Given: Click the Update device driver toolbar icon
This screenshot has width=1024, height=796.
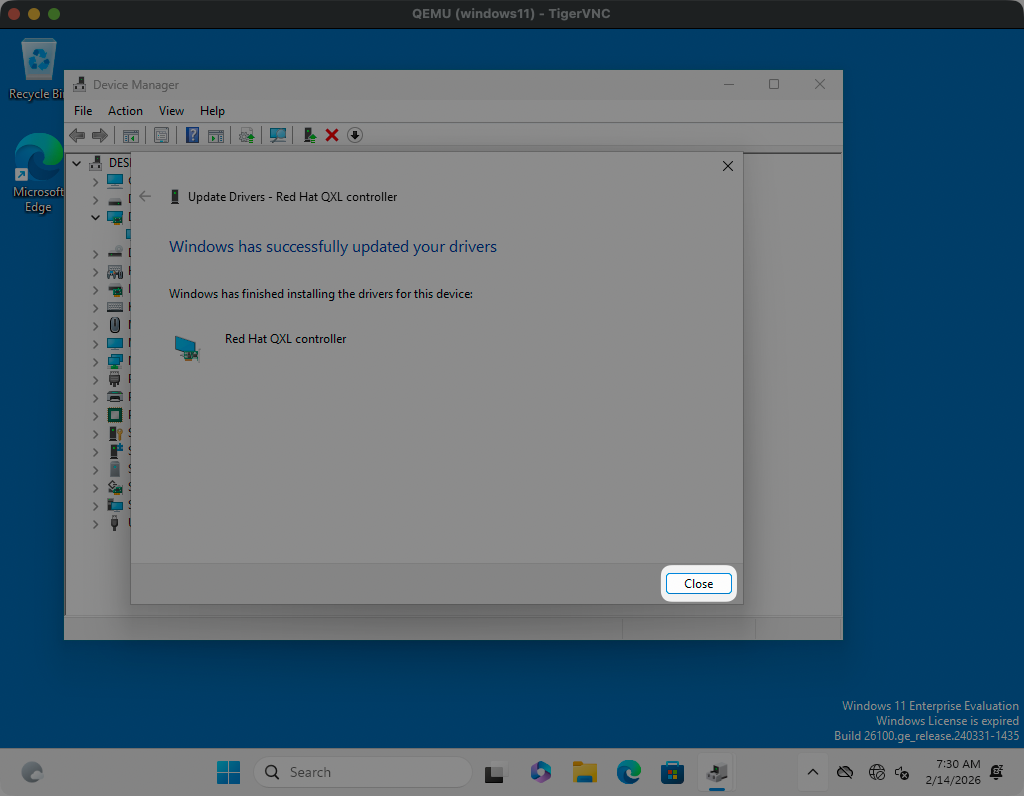Looking at the screenshot, I should [x=309, y=135].
